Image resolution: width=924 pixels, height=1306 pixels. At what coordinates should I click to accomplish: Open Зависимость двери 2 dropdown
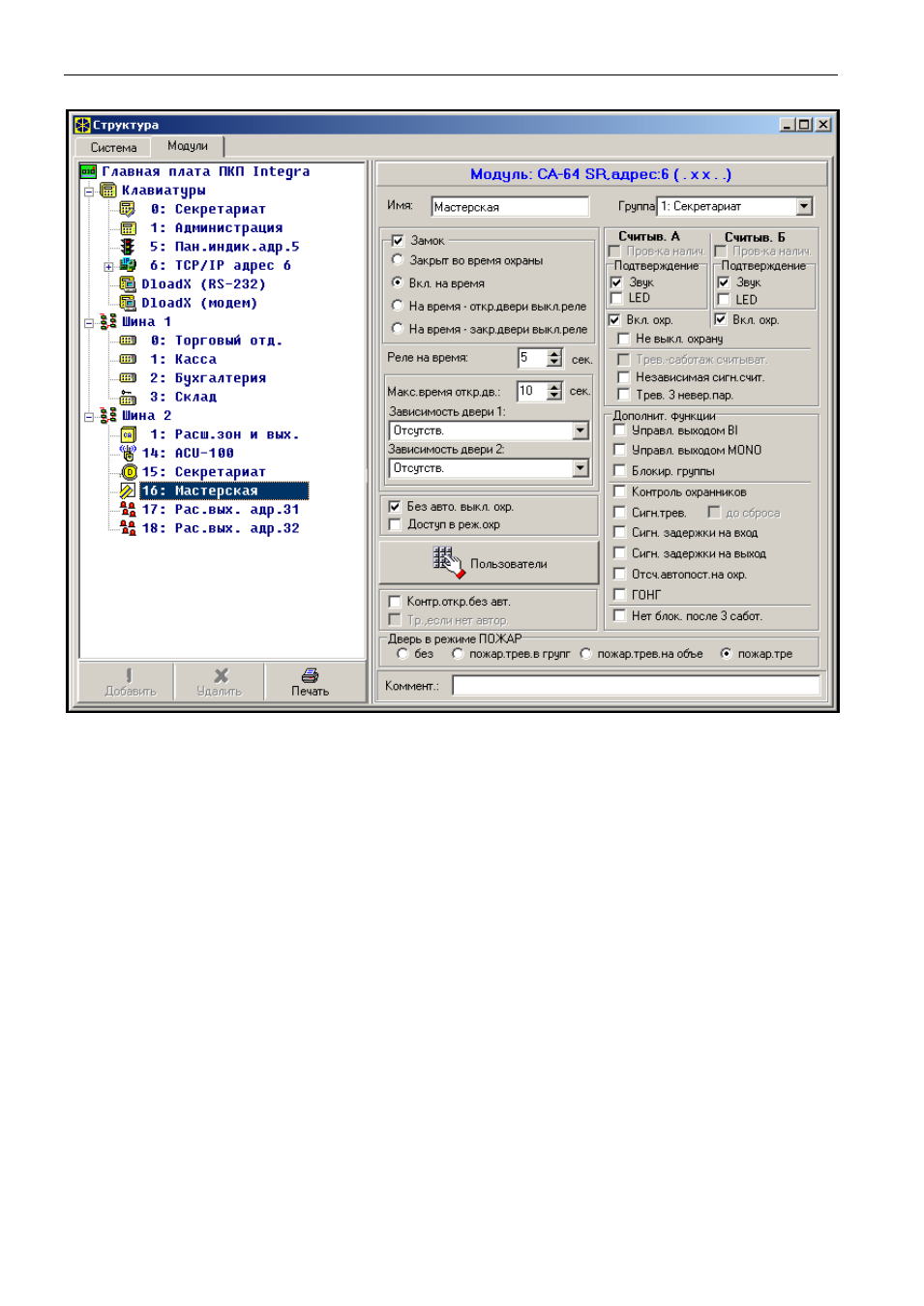581,468
